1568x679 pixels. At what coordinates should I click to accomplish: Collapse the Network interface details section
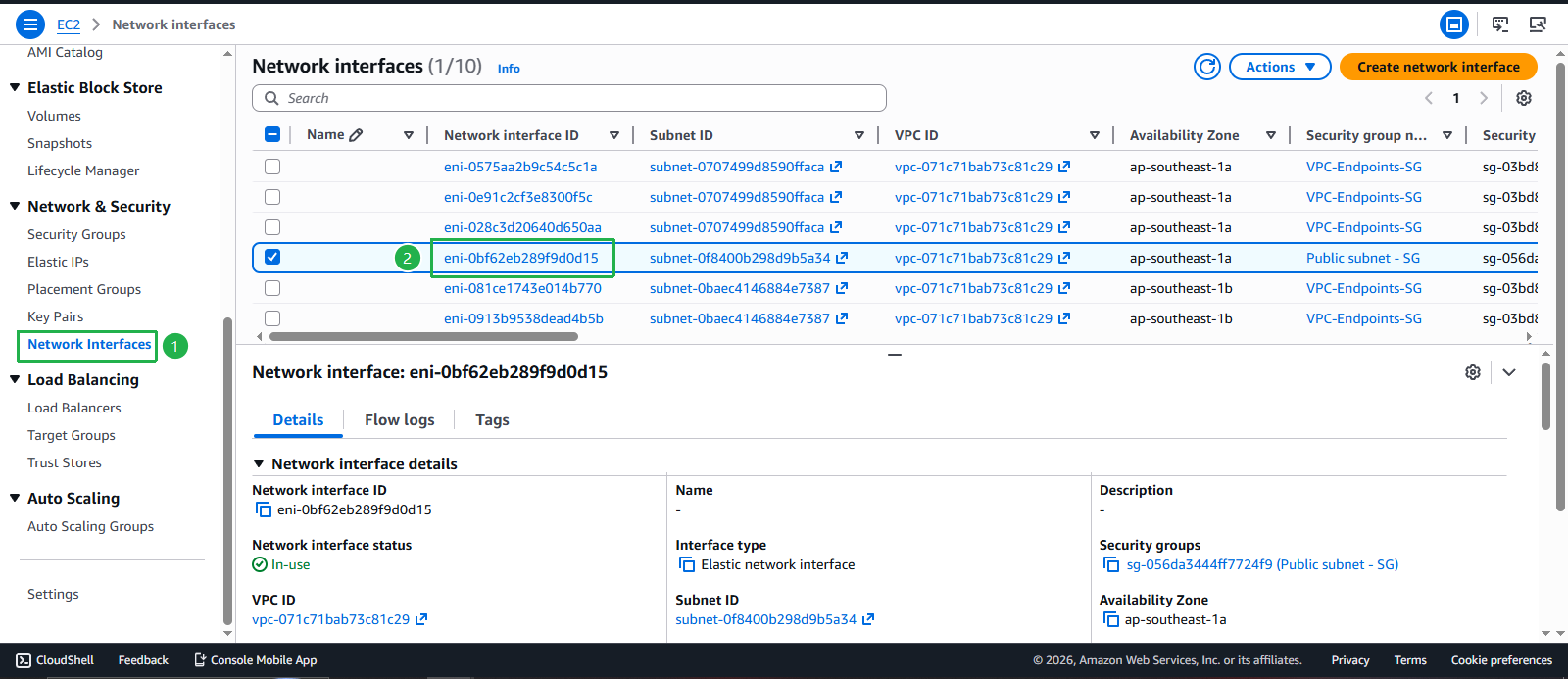tap(259, 463)
